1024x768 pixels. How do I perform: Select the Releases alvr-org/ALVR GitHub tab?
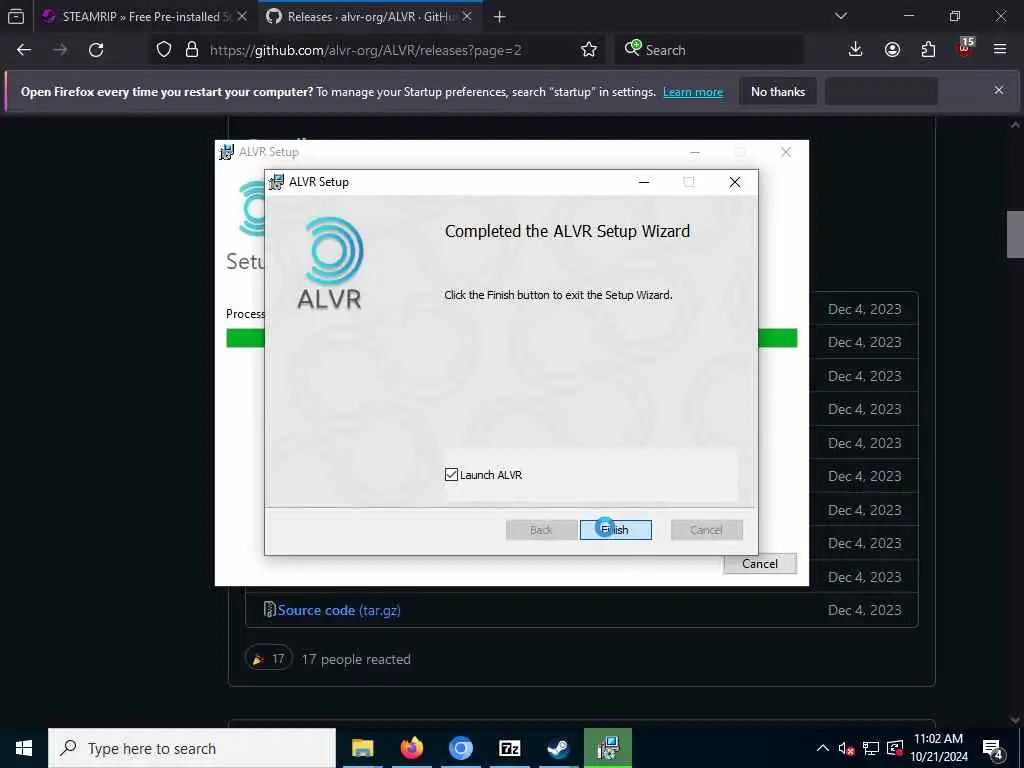[370, 17]
